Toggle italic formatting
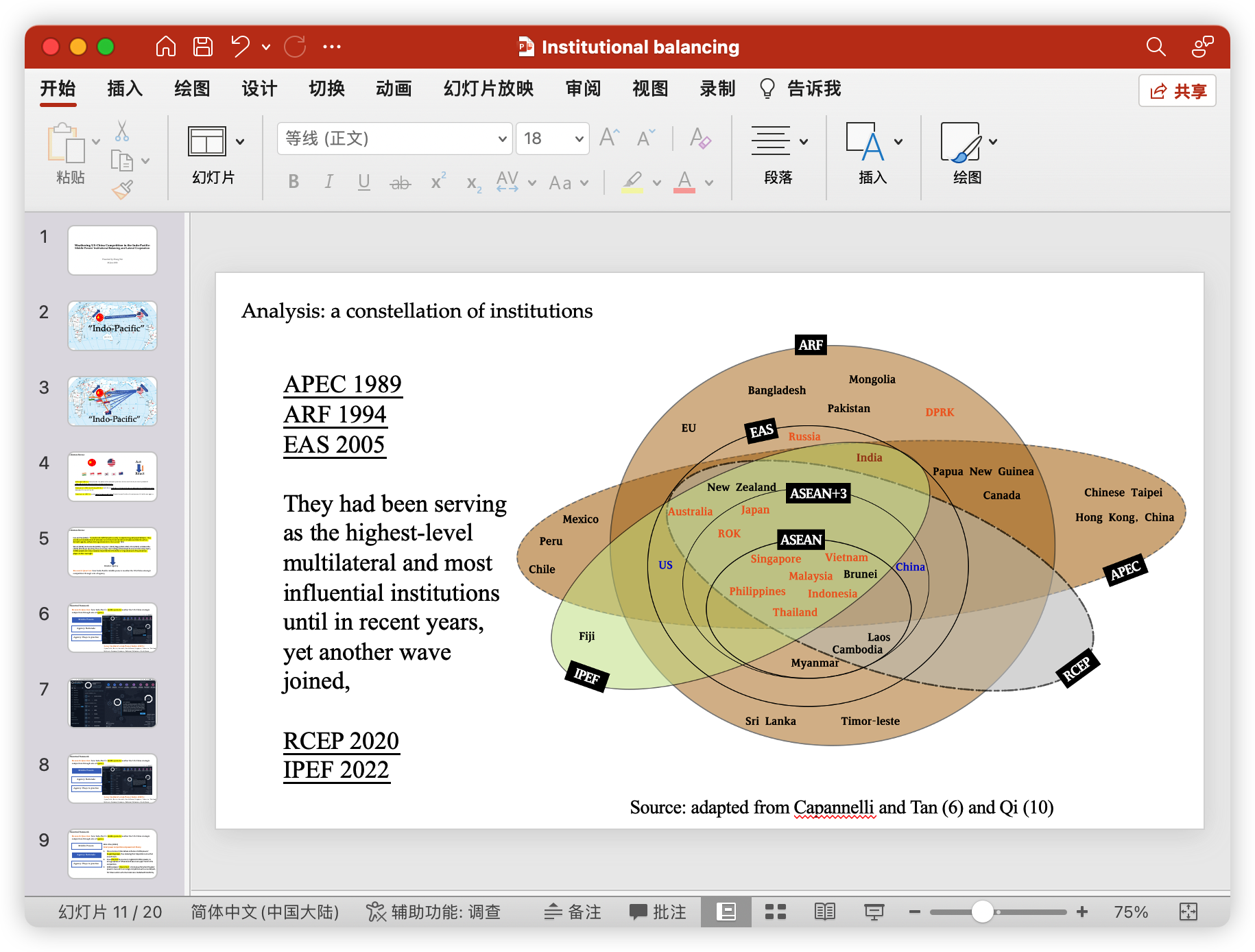Screen dimensions: 1255x952 coord(329,182)
